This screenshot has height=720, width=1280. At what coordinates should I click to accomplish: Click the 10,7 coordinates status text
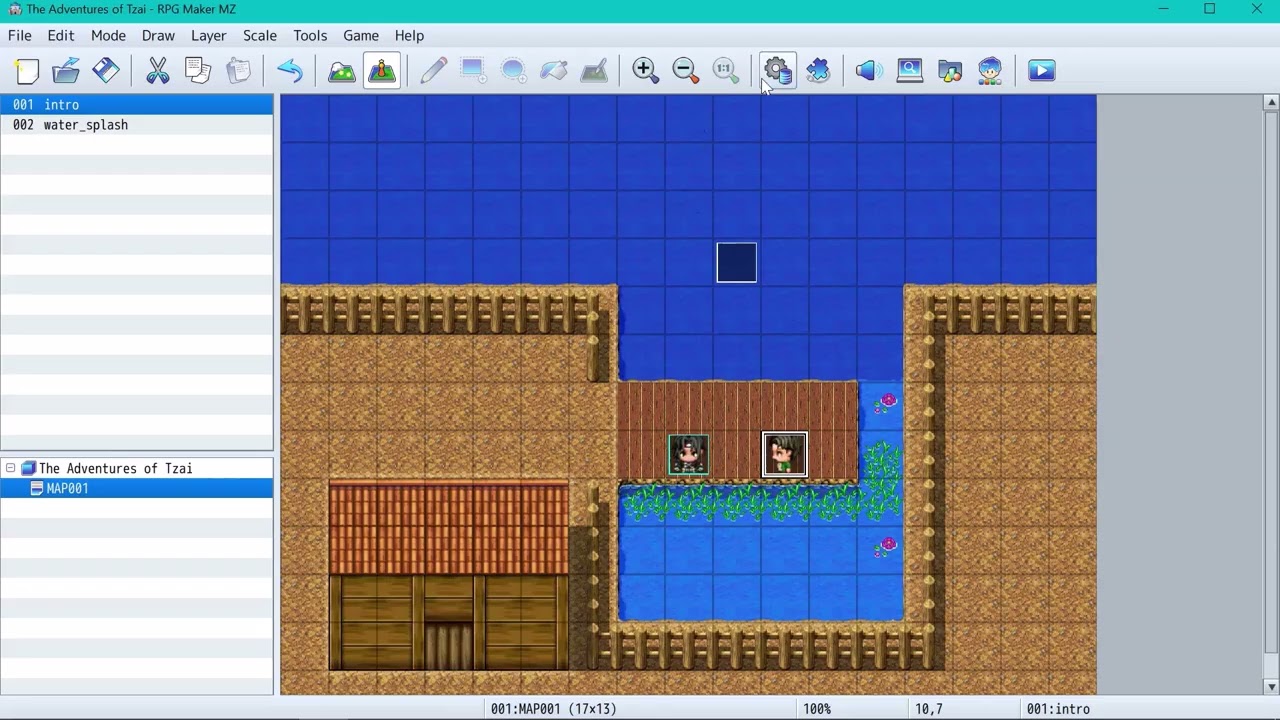click(928, 709)
